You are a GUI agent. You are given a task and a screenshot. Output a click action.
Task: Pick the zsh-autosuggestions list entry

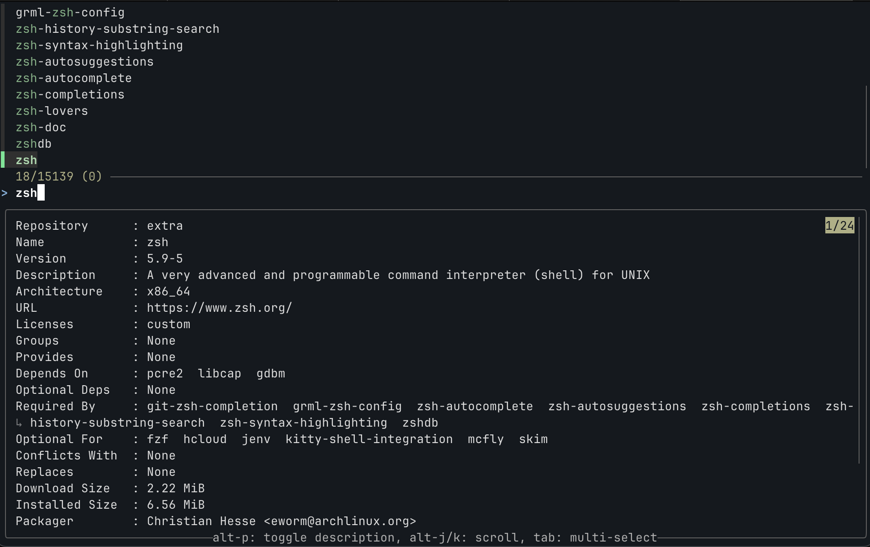point(84,62)
